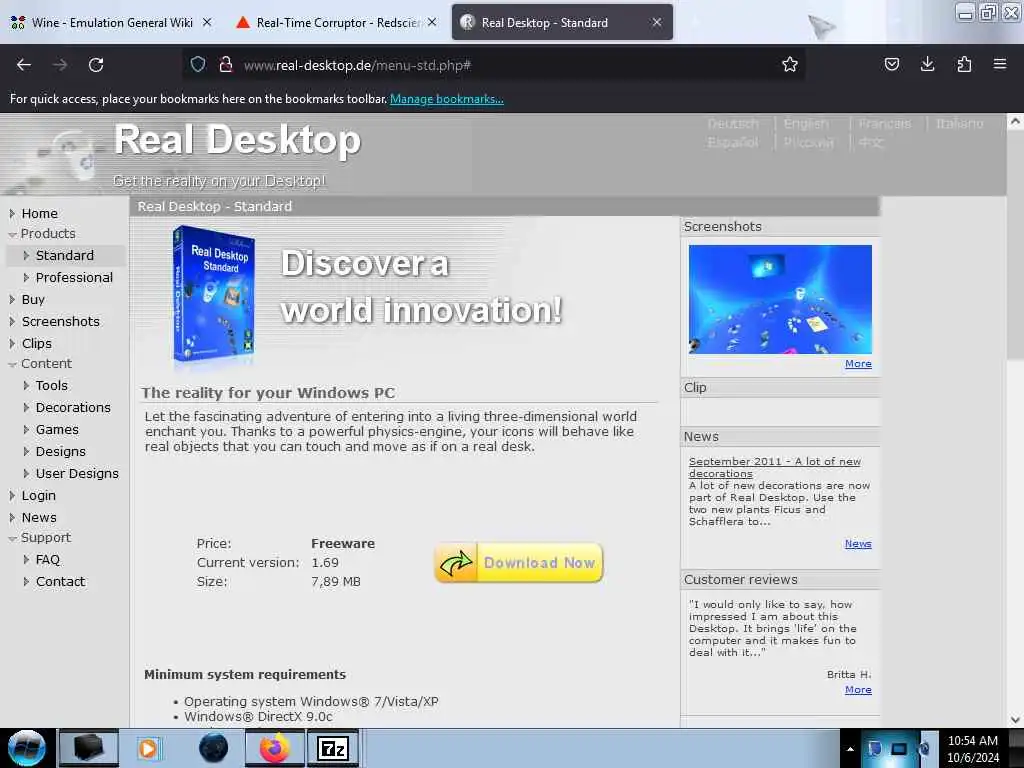
Task: Click the page scrollbar up arrow
Action: [x=1015, y=121]
